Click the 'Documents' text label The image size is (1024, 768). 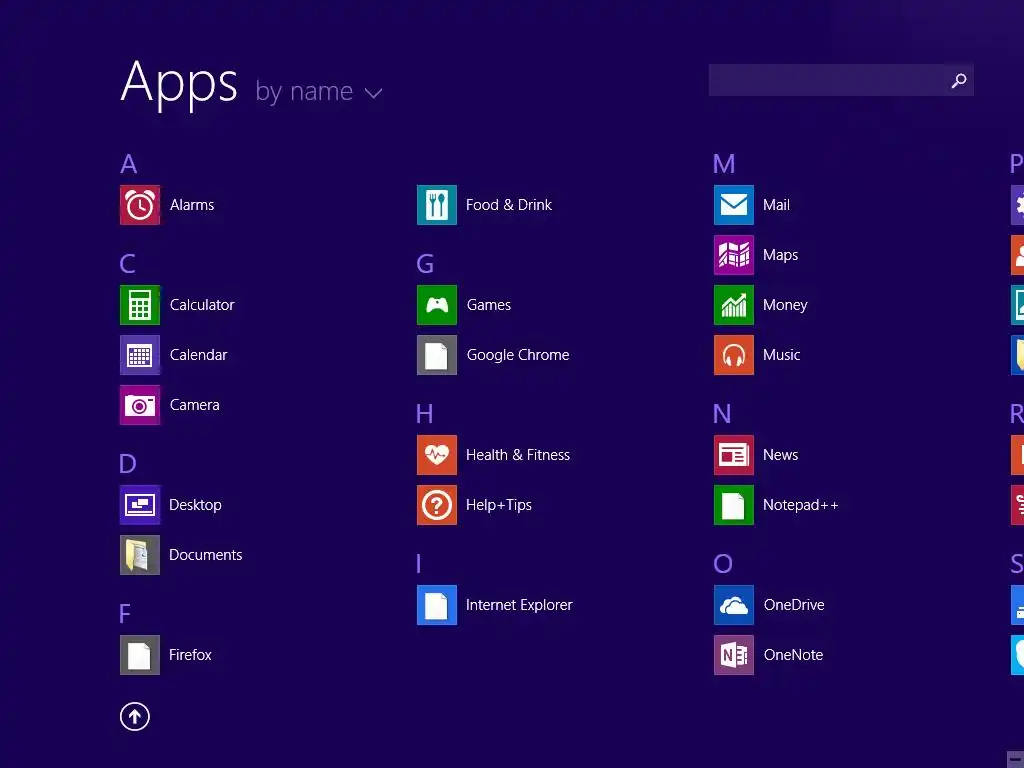206,555
